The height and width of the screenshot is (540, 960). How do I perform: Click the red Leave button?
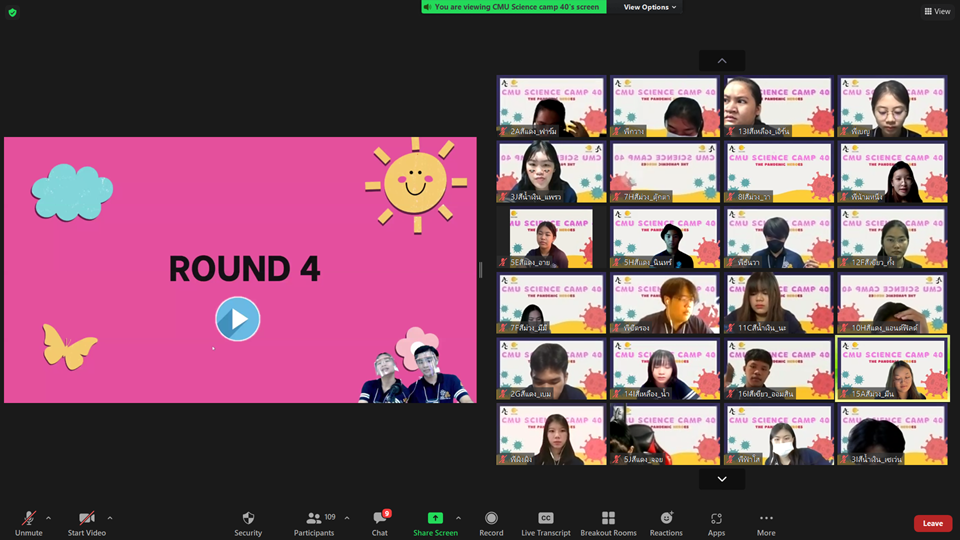coord(932,523)
